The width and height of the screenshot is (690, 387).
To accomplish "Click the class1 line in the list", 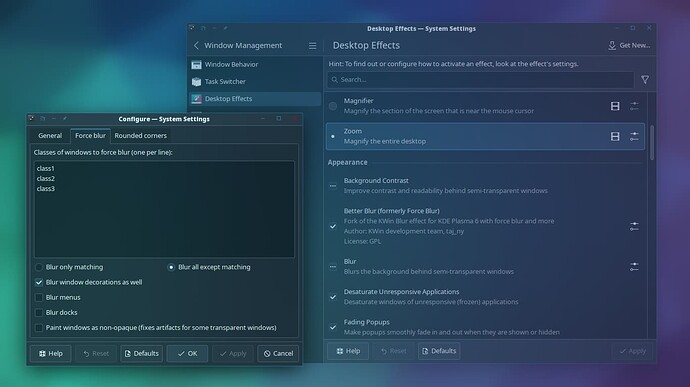I will click(46, 169).
